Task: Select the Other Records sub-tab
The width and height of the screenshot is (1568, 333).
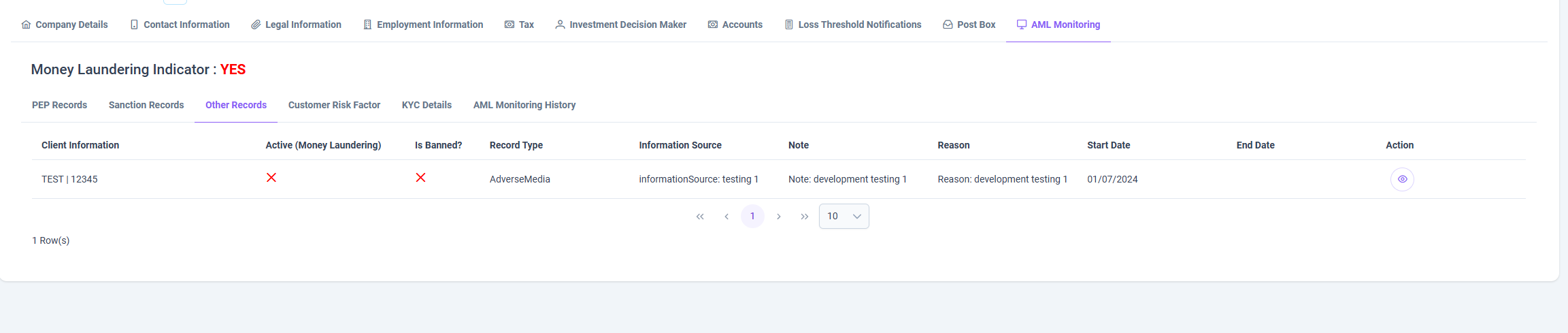Action: click(x=236, y=105)
